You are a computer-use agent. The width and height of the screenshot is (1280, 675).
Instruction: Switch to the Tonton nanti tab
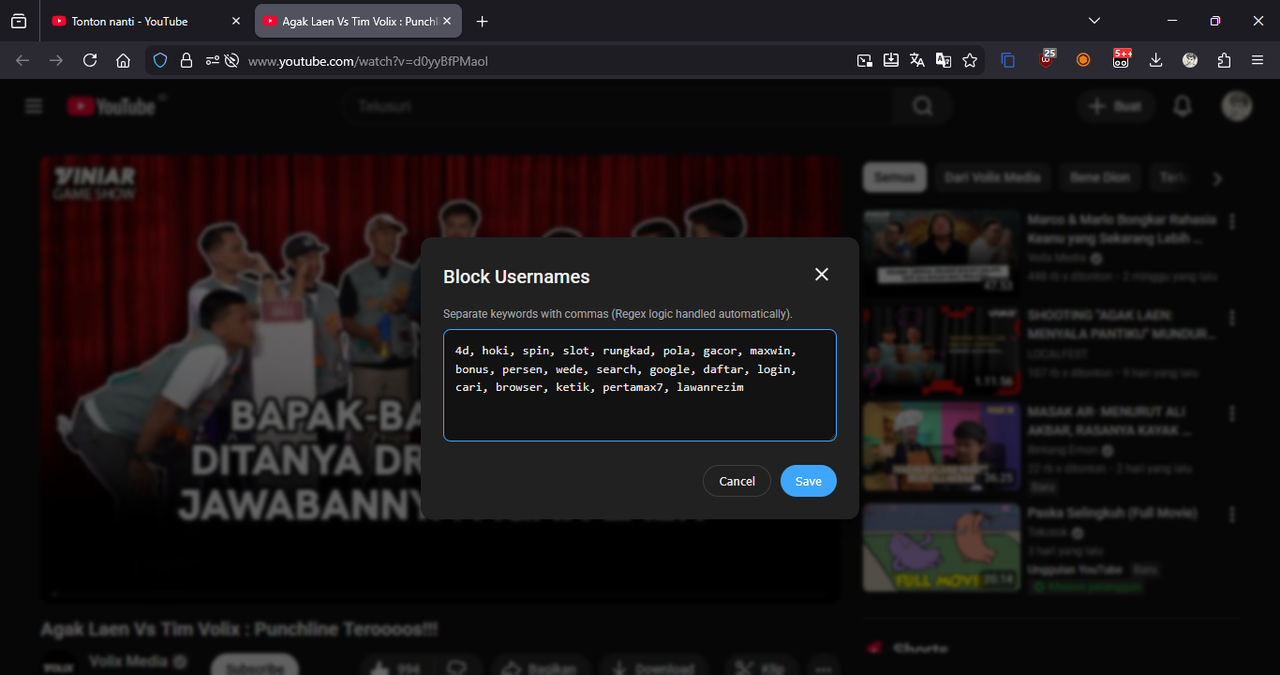point(130,20)
